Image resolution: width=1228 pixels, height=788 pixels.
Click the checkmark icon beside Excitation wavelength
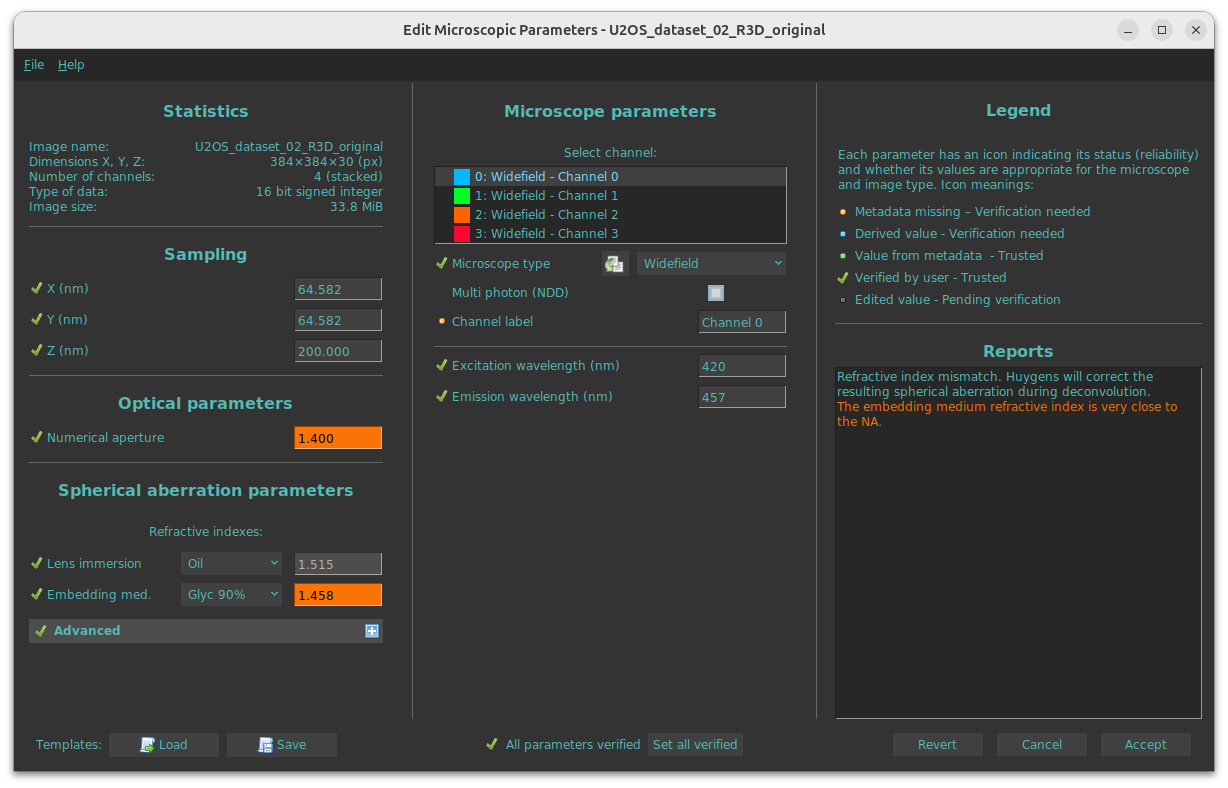pos(441,366)
